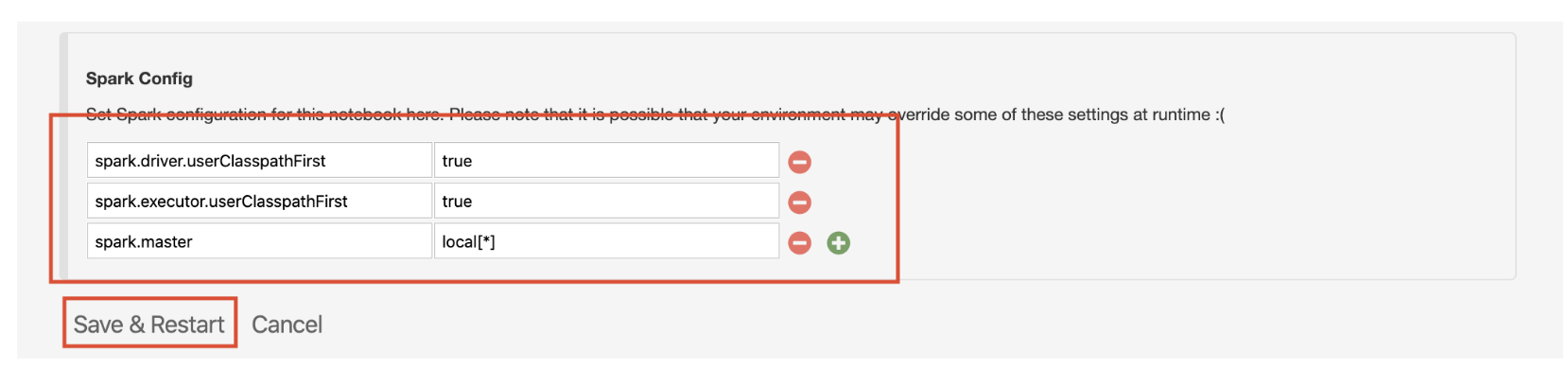Remove the spark.executor.userClasspathFirst config row
1568x369 pixels.
799,202
